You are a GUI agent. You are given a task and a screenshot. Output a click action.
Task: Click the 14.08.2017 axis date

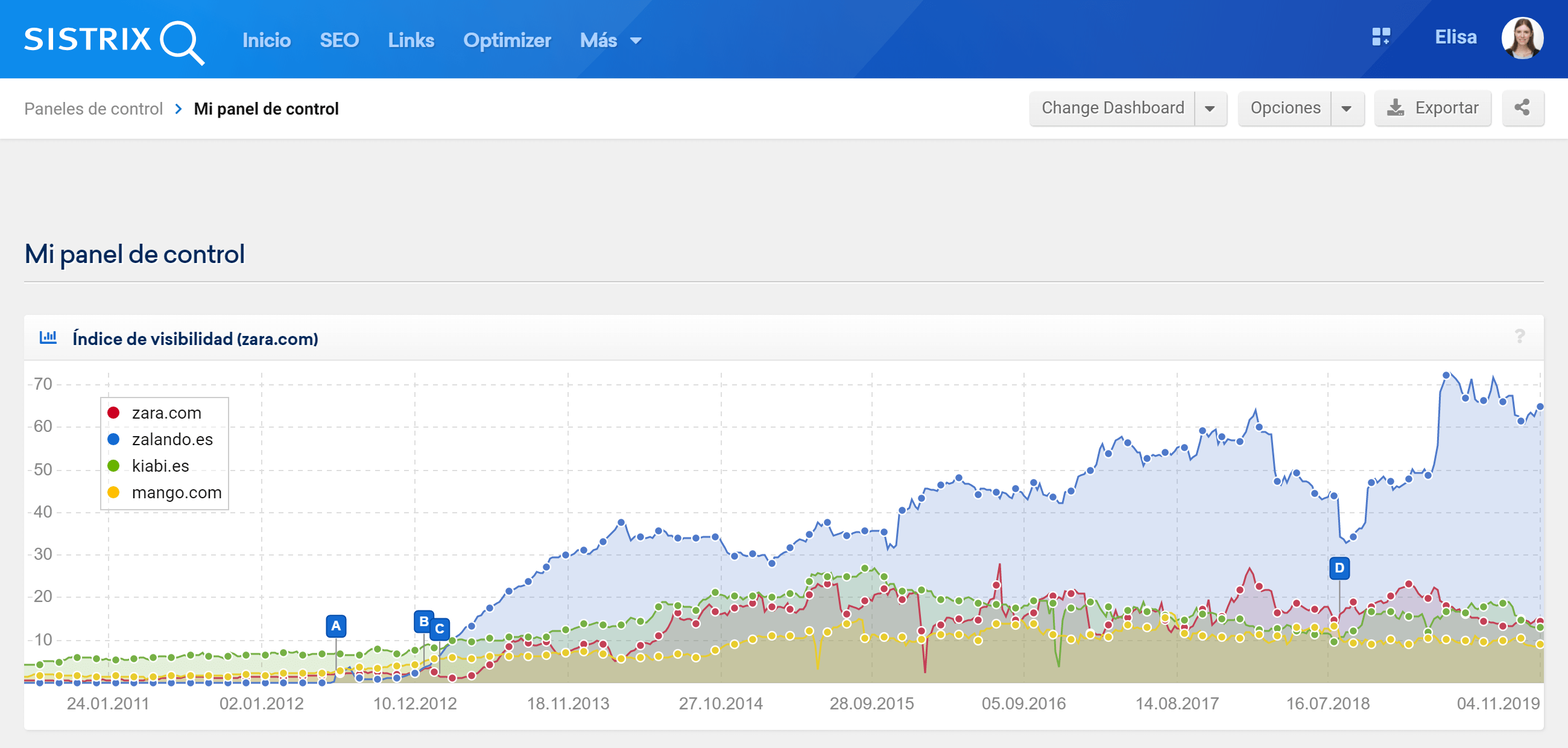click(1177, 703)
